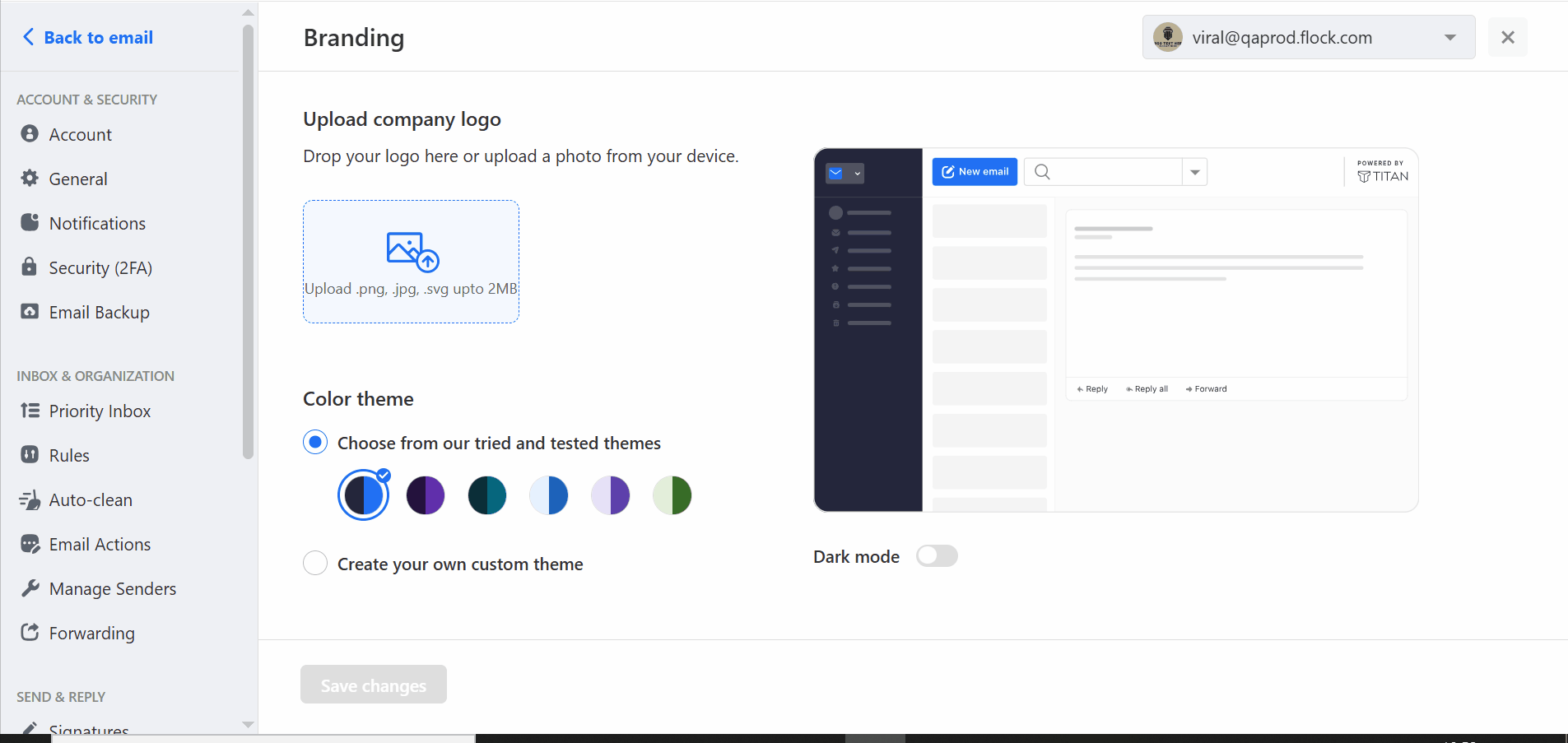Click the logo upload drop area
1568x743 pixels.
pos(411,262)
